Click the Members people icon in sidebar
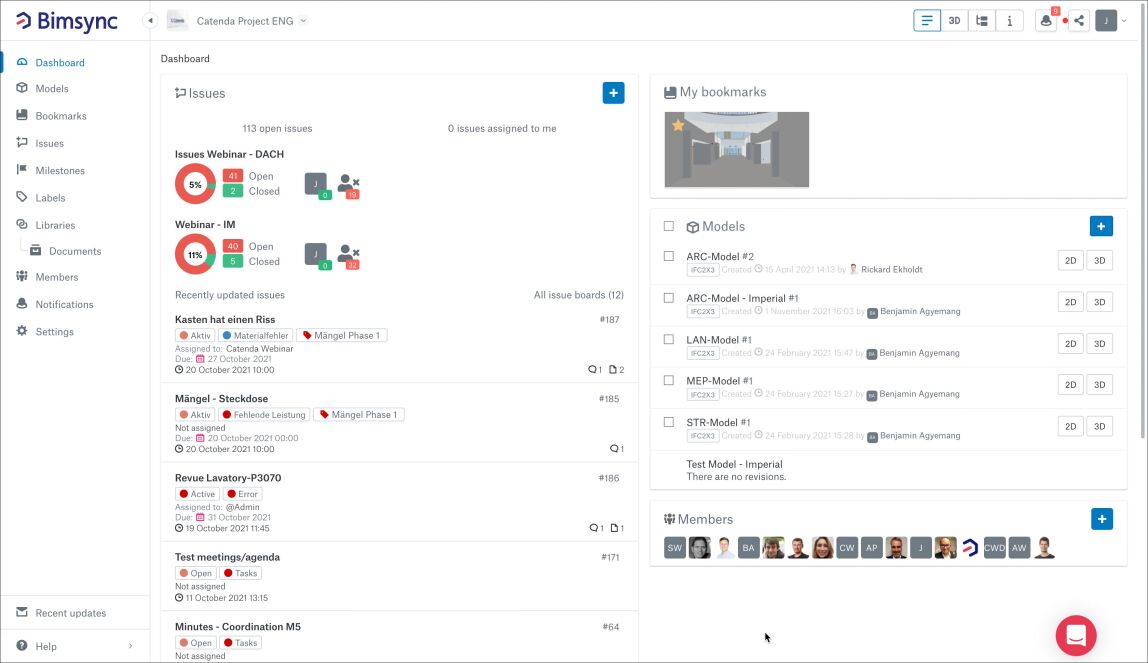 click(x=22, y=277)
